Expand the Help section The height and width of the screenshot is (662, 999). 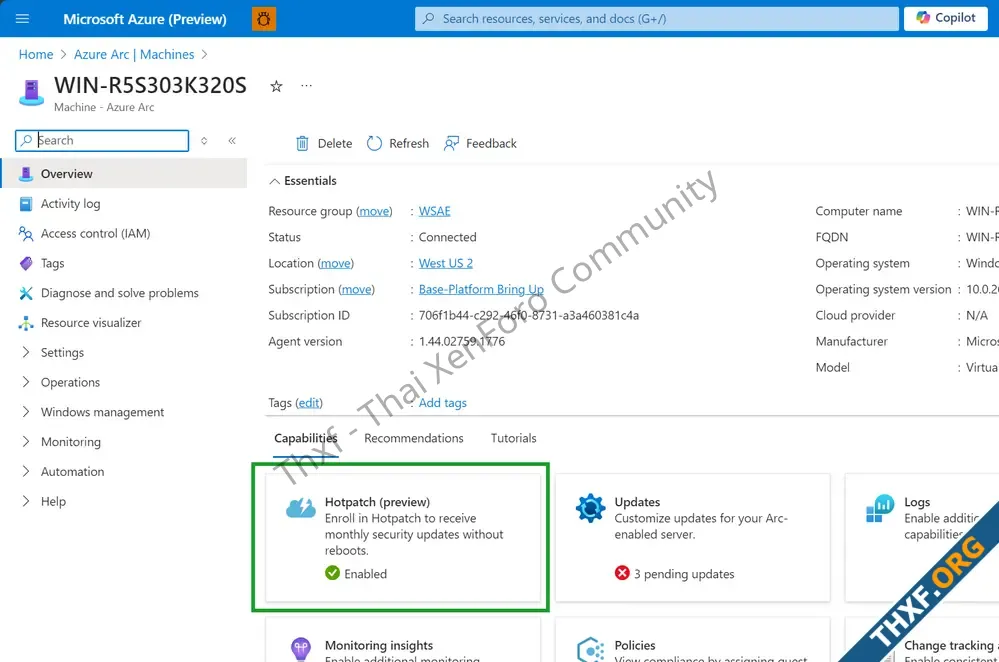[53, 501]
